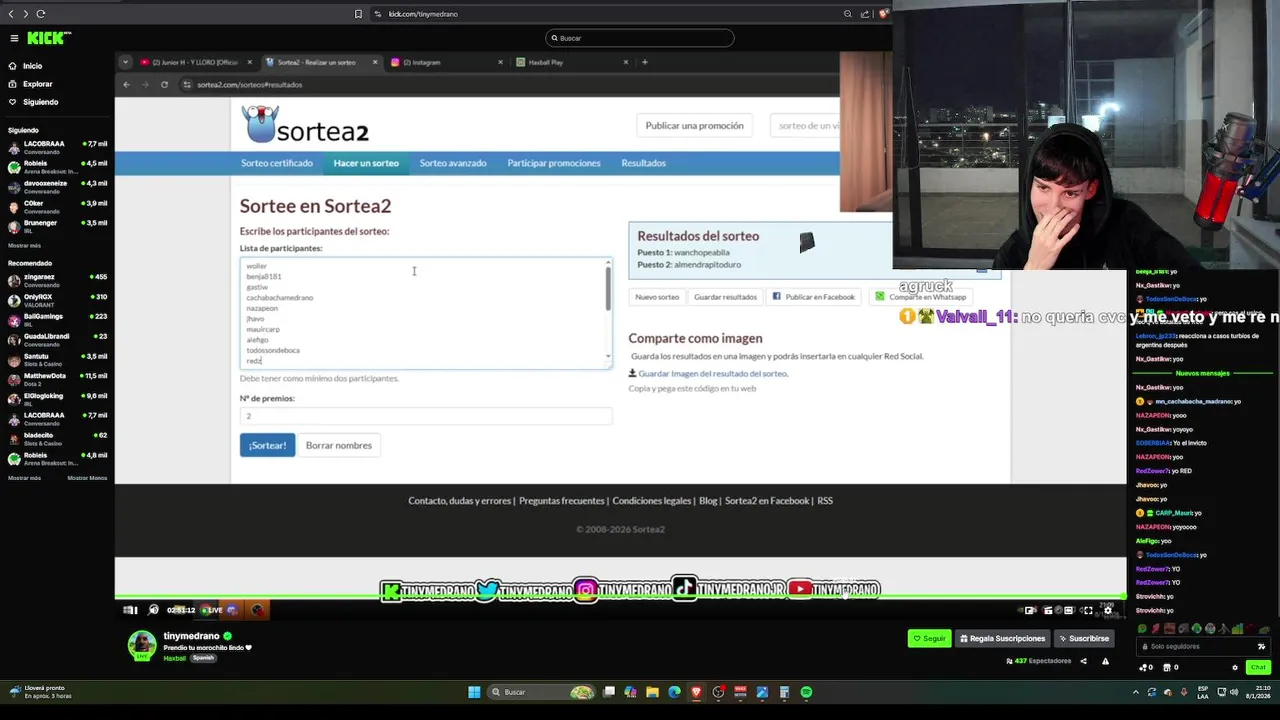Seek the stream progress bar
Viewport: 1280px width, 720px height.
[x=620, y=597]
